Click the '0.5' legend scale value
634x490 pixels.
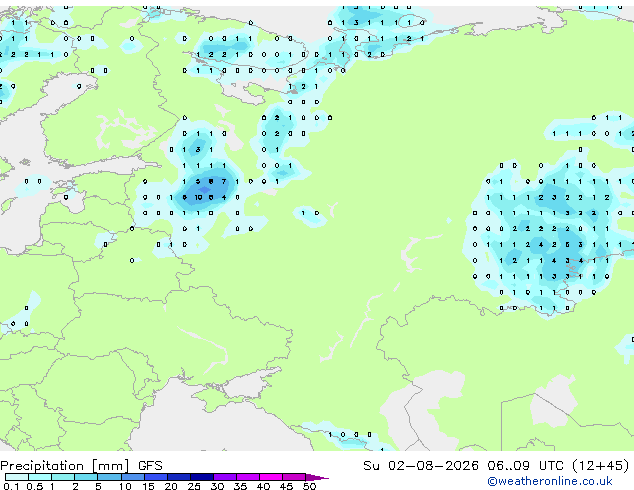[34, 486]
